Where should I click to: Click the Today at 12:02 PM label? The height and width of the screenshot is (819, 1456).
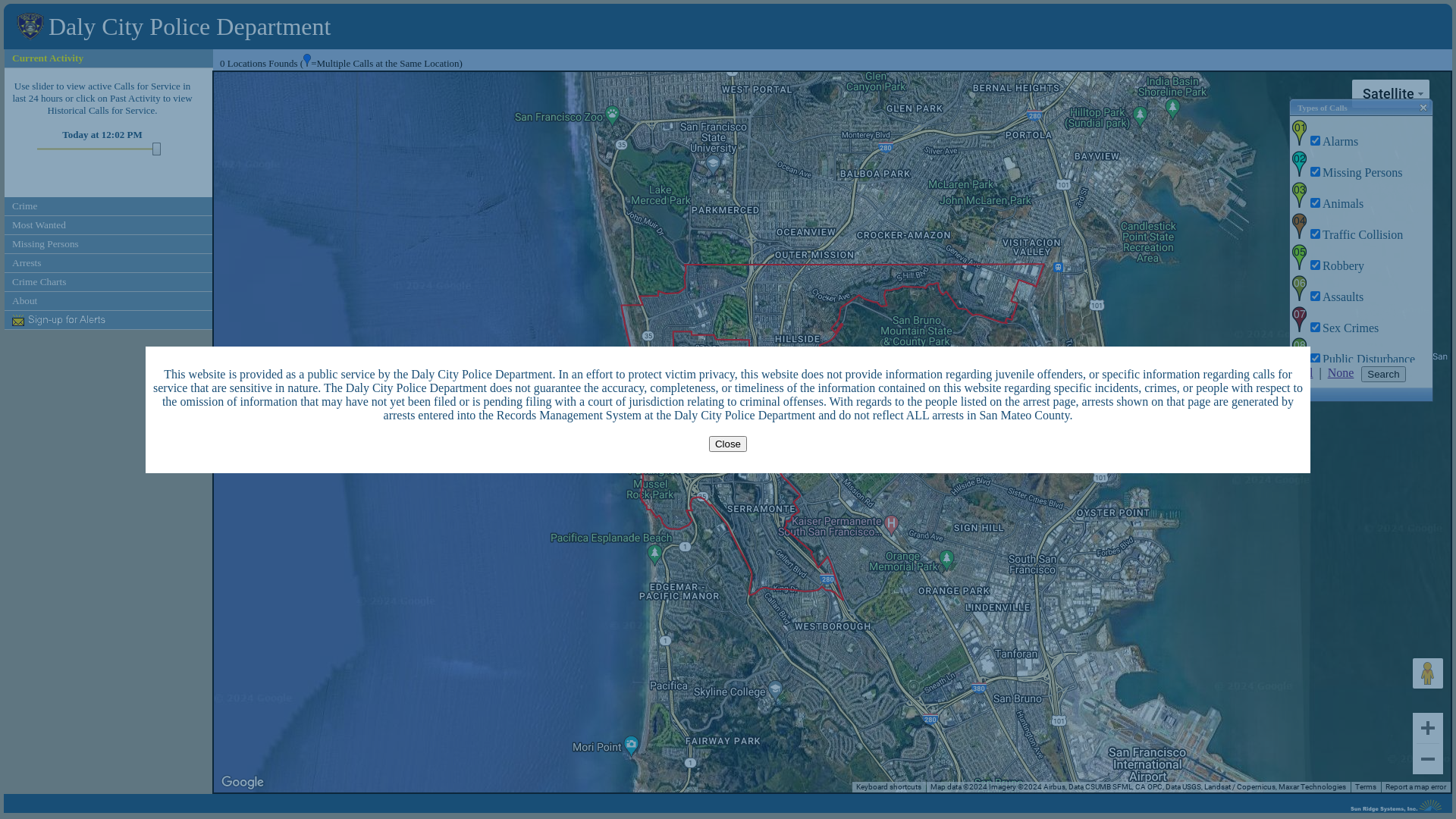tap(102, 135)
